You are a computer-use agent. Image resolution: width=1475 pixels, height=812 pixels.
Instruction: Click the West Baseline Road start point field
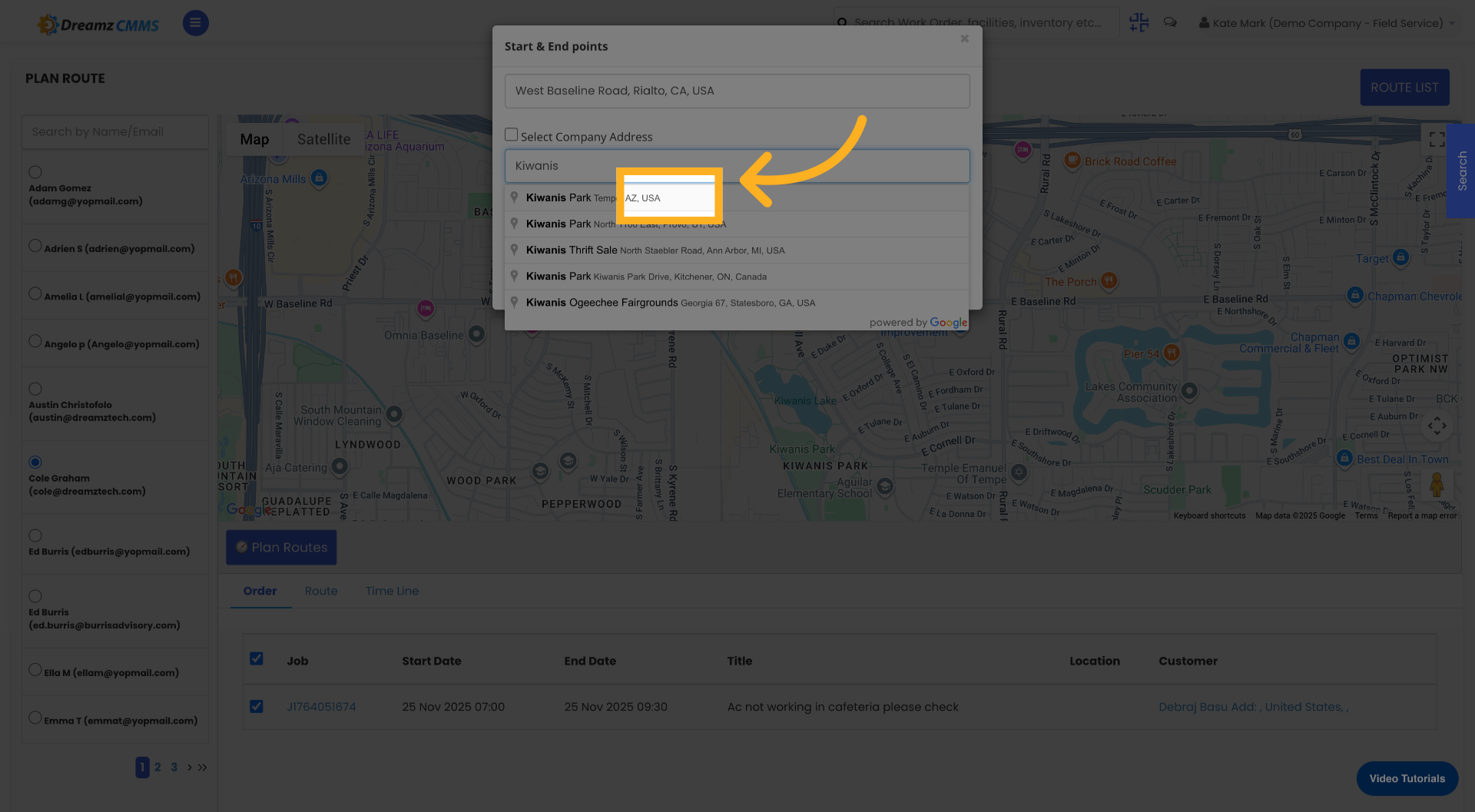(x=737, y=90)
